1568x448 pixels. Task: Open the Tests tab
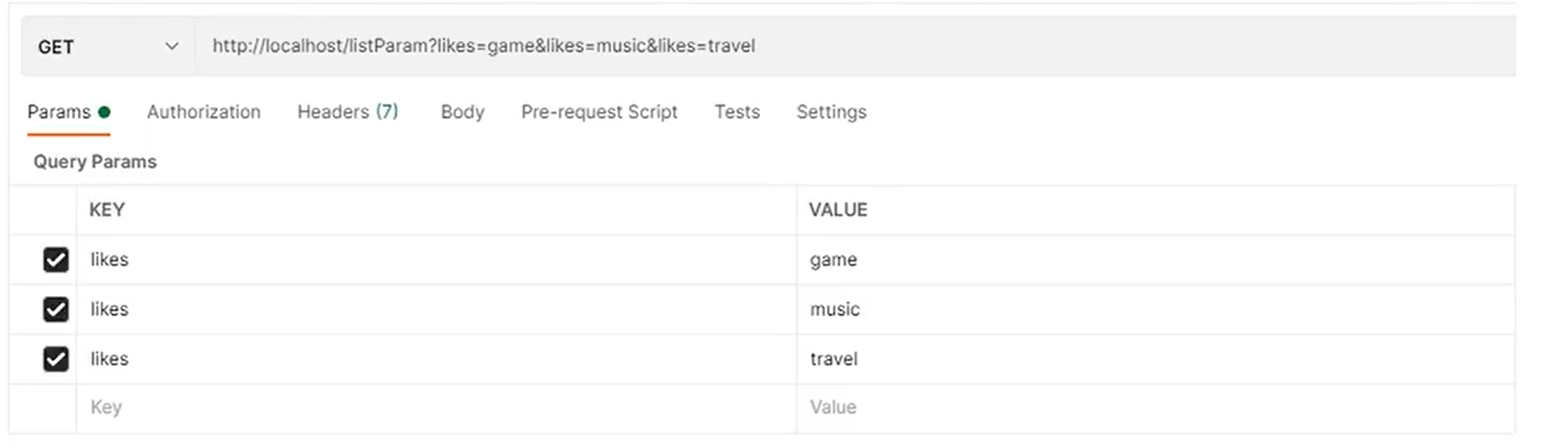[x=737, y=112]
